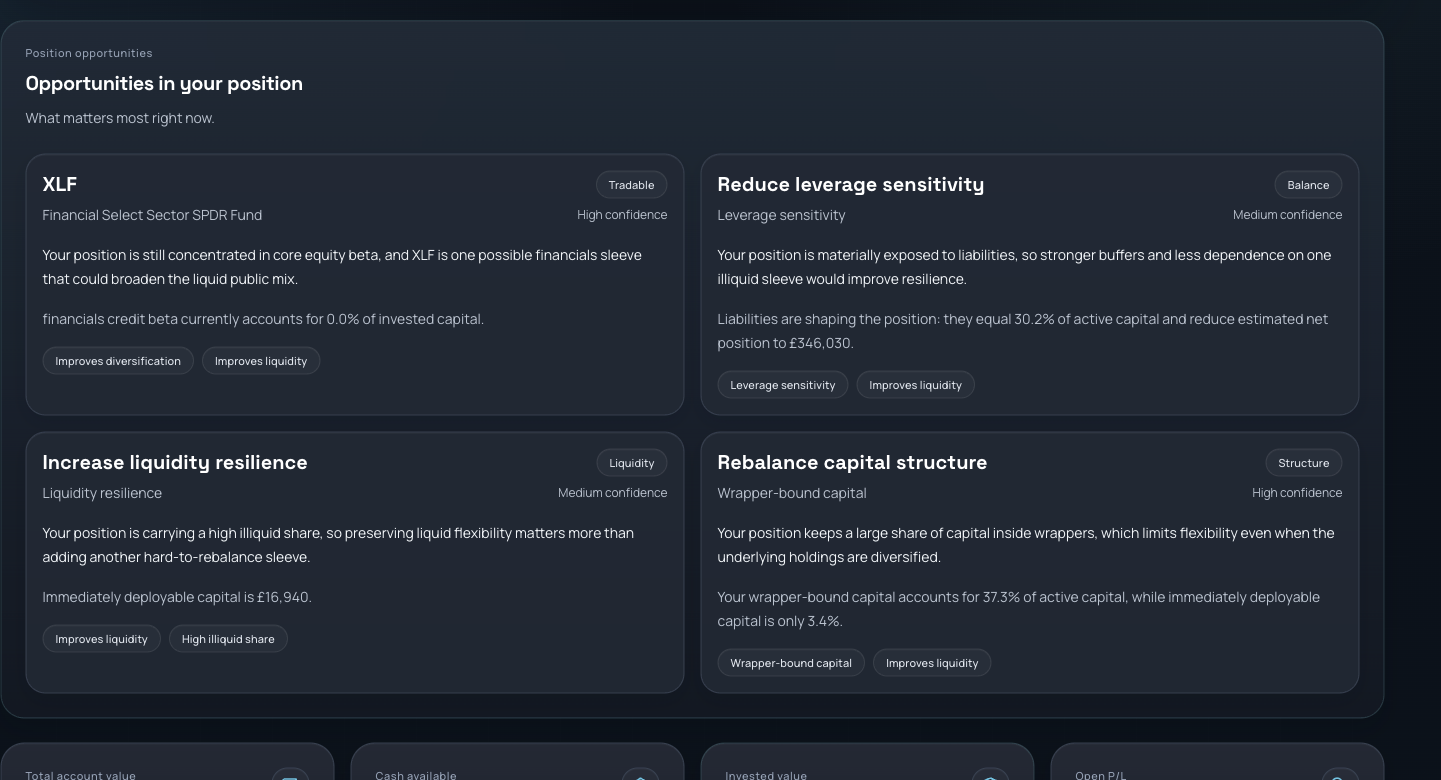Click the 'large share of capital inside wrappers' description
1441x780 pixels.
point(1026,545)
